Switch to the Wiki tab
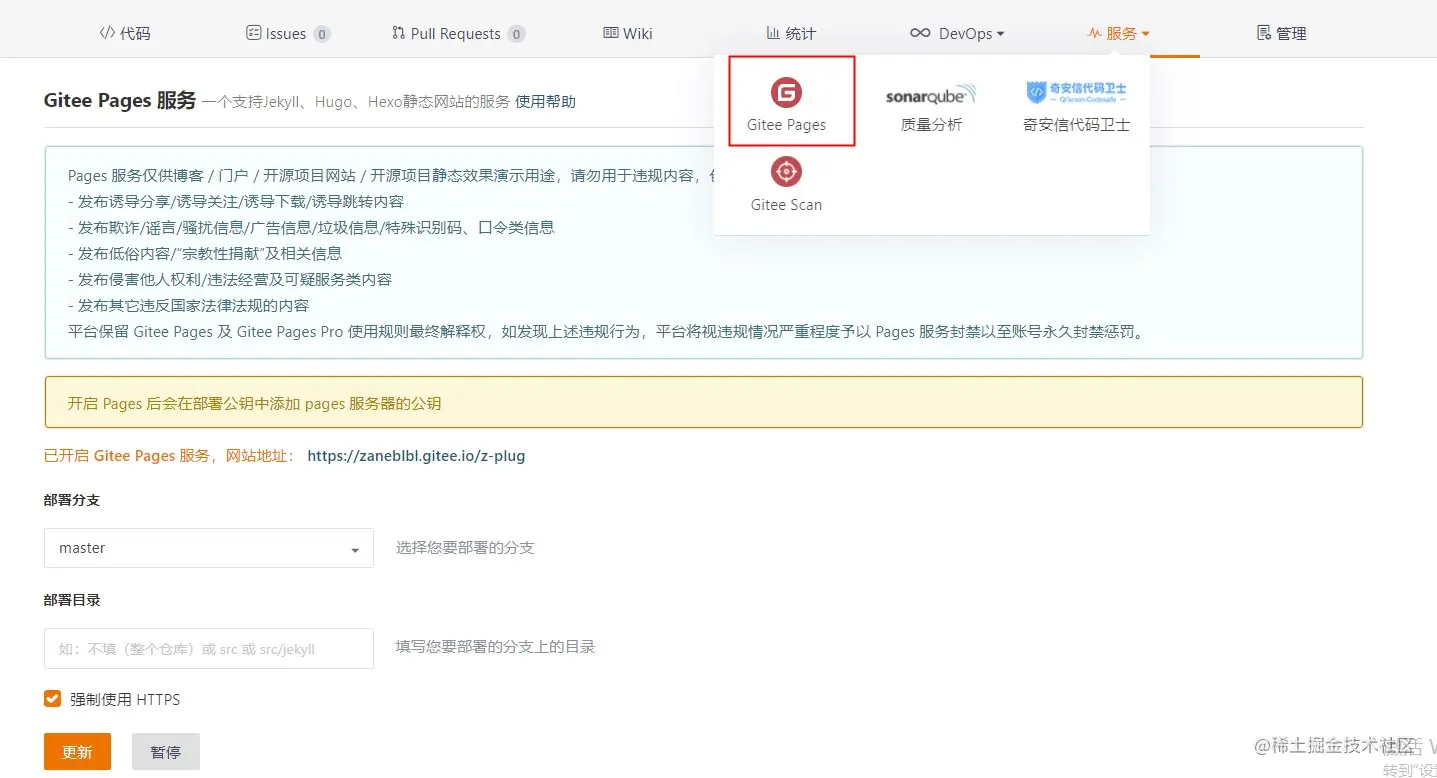The height and width of the screenshot is (778, 1437). click(x=628, y=33)
